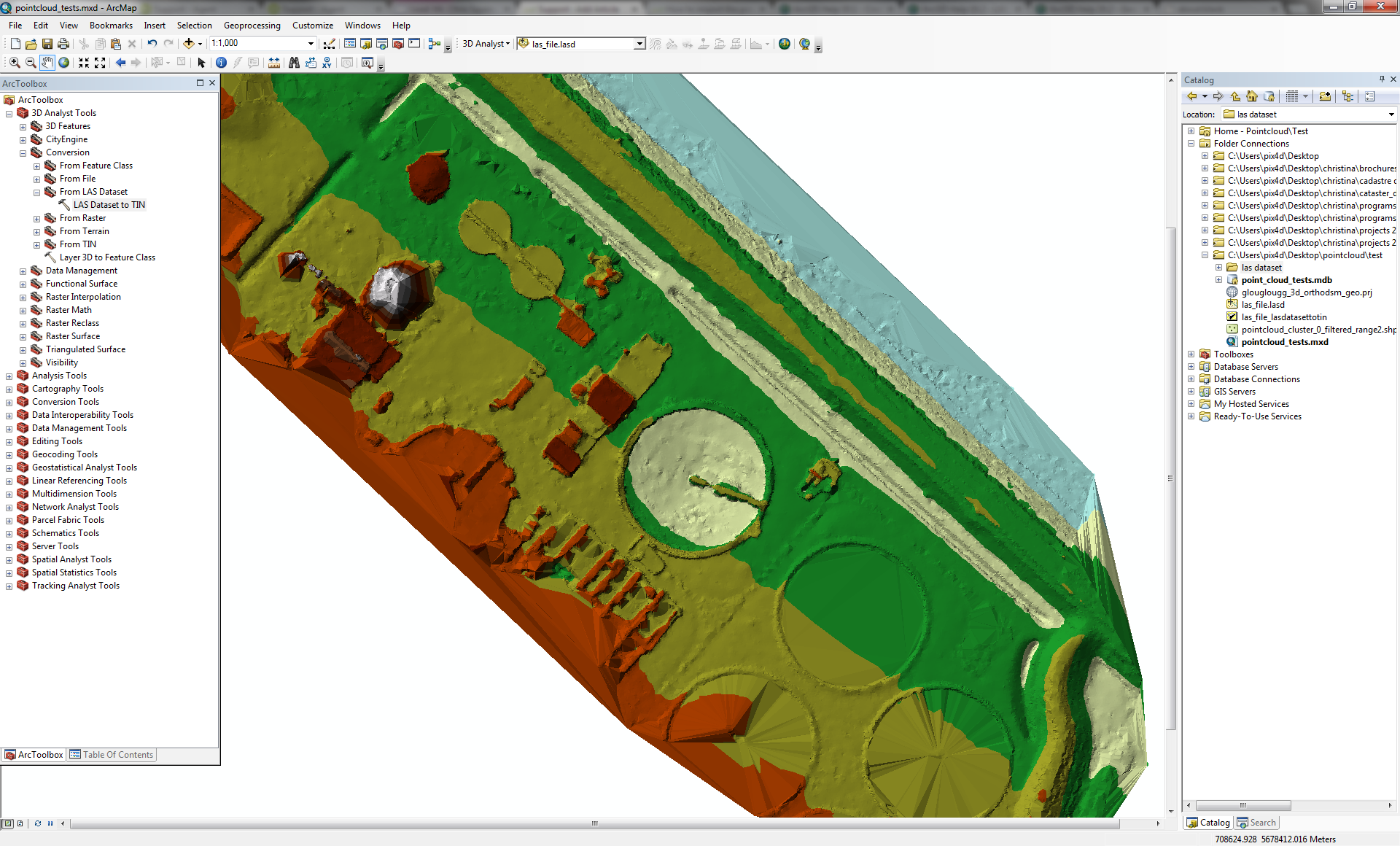Select the Full Extent globe icon
Viewport: 1400px width, 846px height.
point(63,63)
